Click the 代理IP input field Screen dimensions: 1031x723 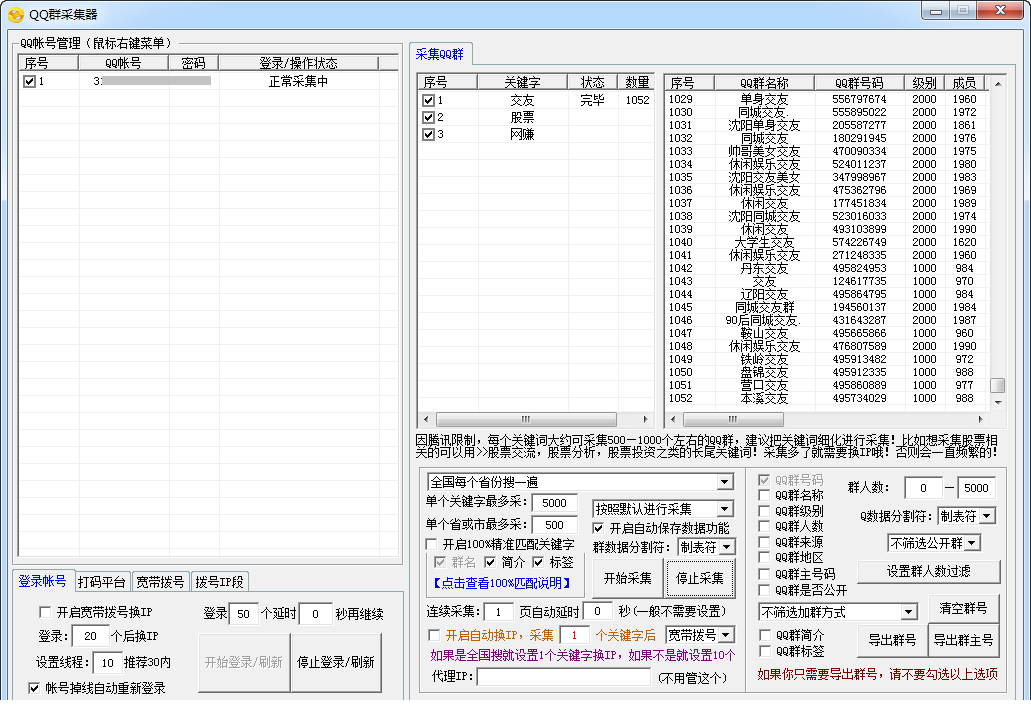(563, 677)
